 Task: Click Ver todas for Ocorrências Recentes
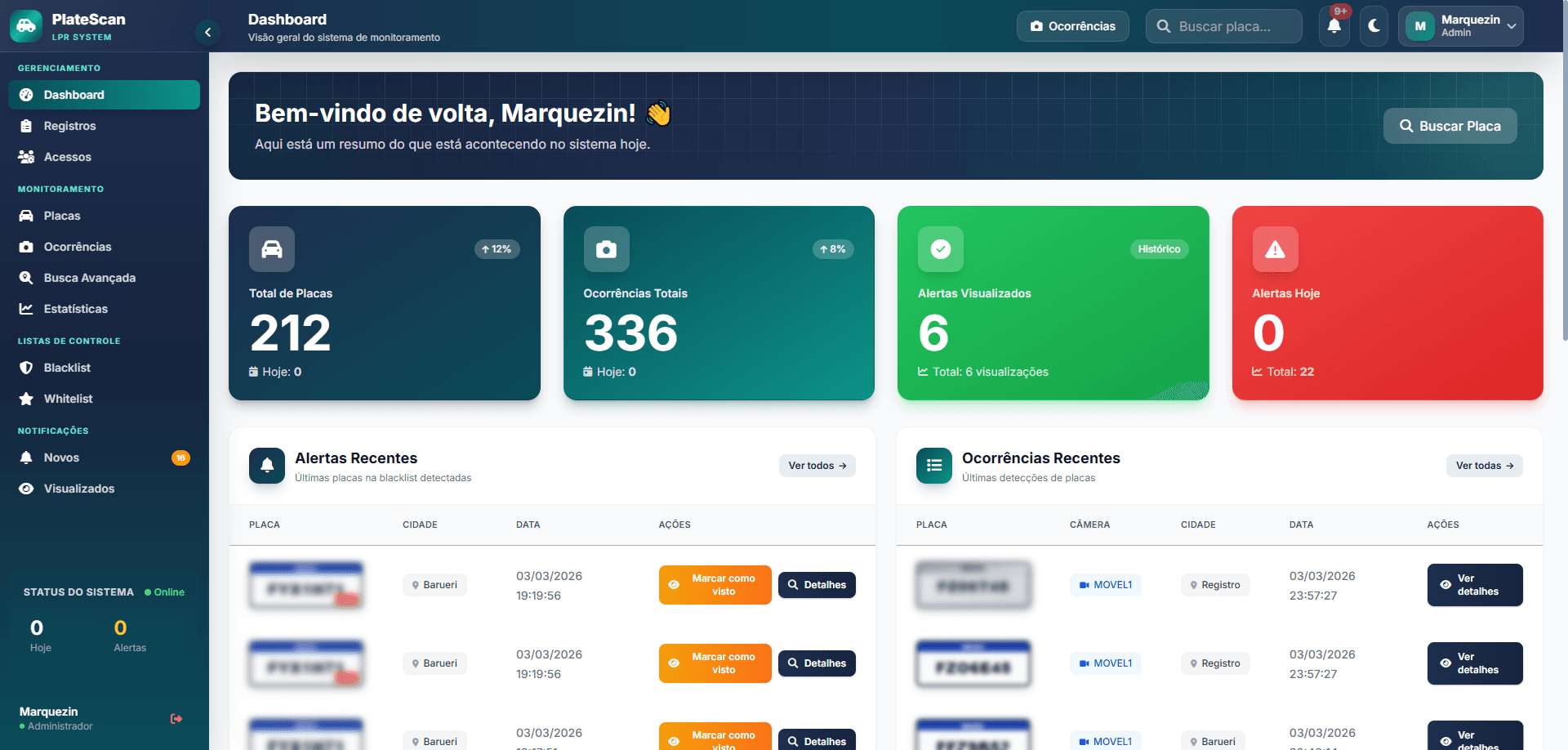point(1484,465)
